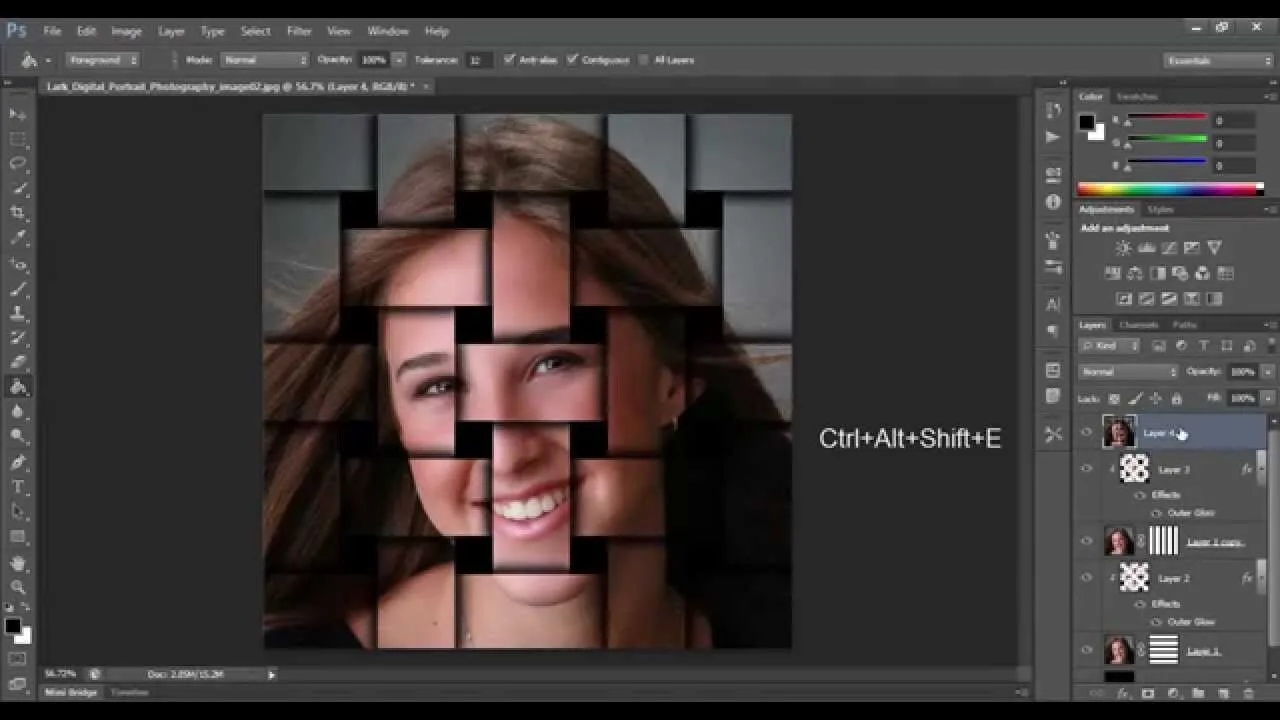Select the Eraser tool

point(18,363)
